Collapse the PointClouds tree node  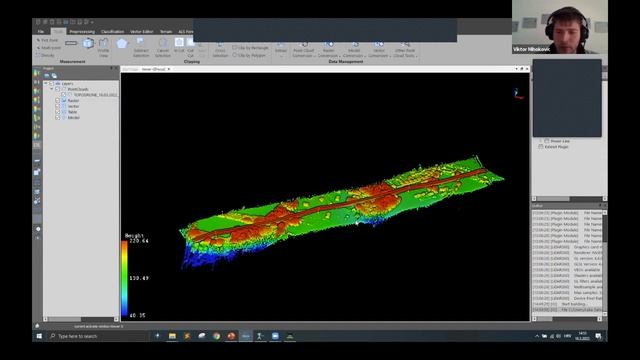pyautogui.click(x=52, y=89)
